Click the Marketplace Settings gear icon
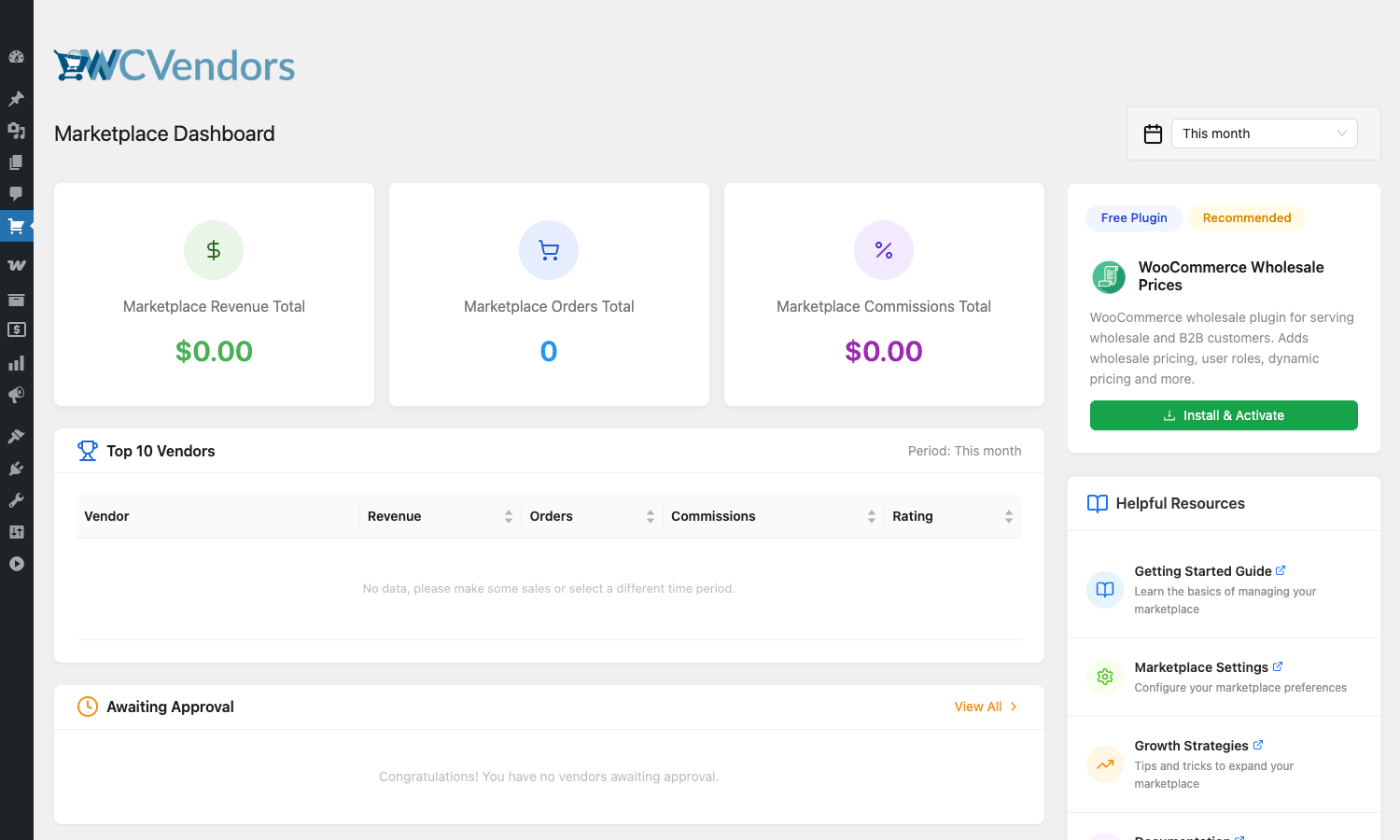 1105,677
